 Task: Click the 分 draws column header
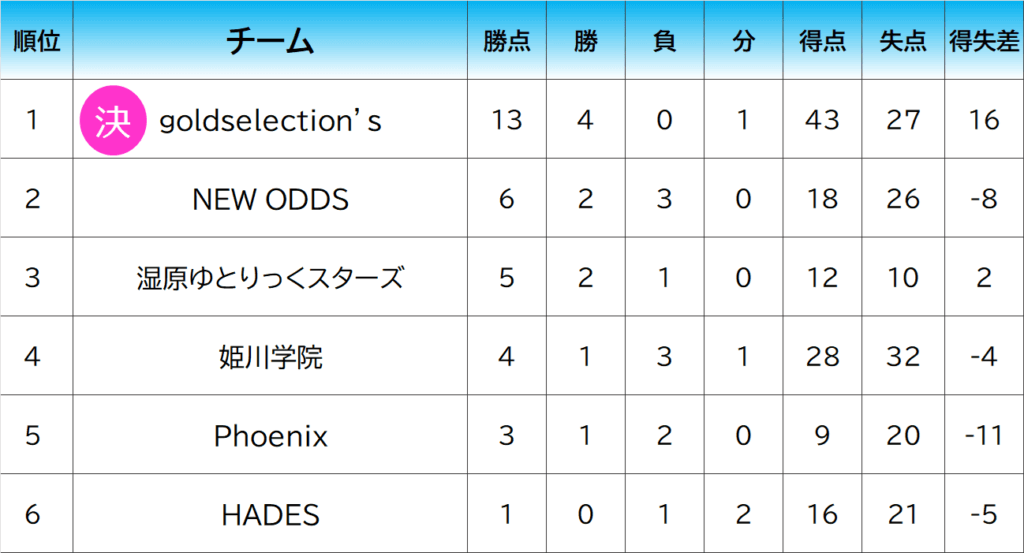(x=744, y=40)
